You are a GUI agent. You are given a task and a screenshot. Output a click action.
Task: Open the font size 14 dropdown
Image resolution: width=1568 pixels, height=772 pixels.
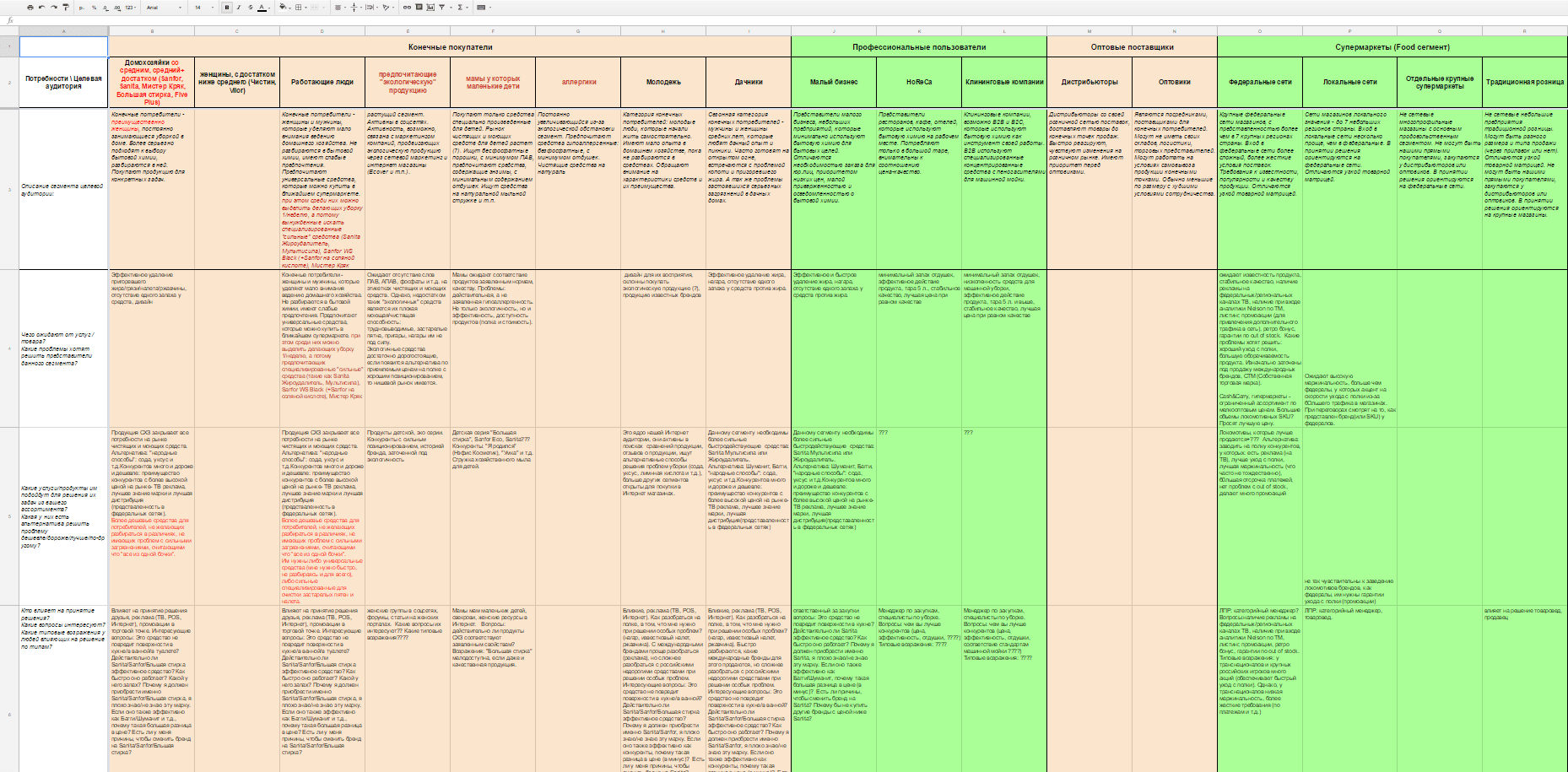coord(204,8)
